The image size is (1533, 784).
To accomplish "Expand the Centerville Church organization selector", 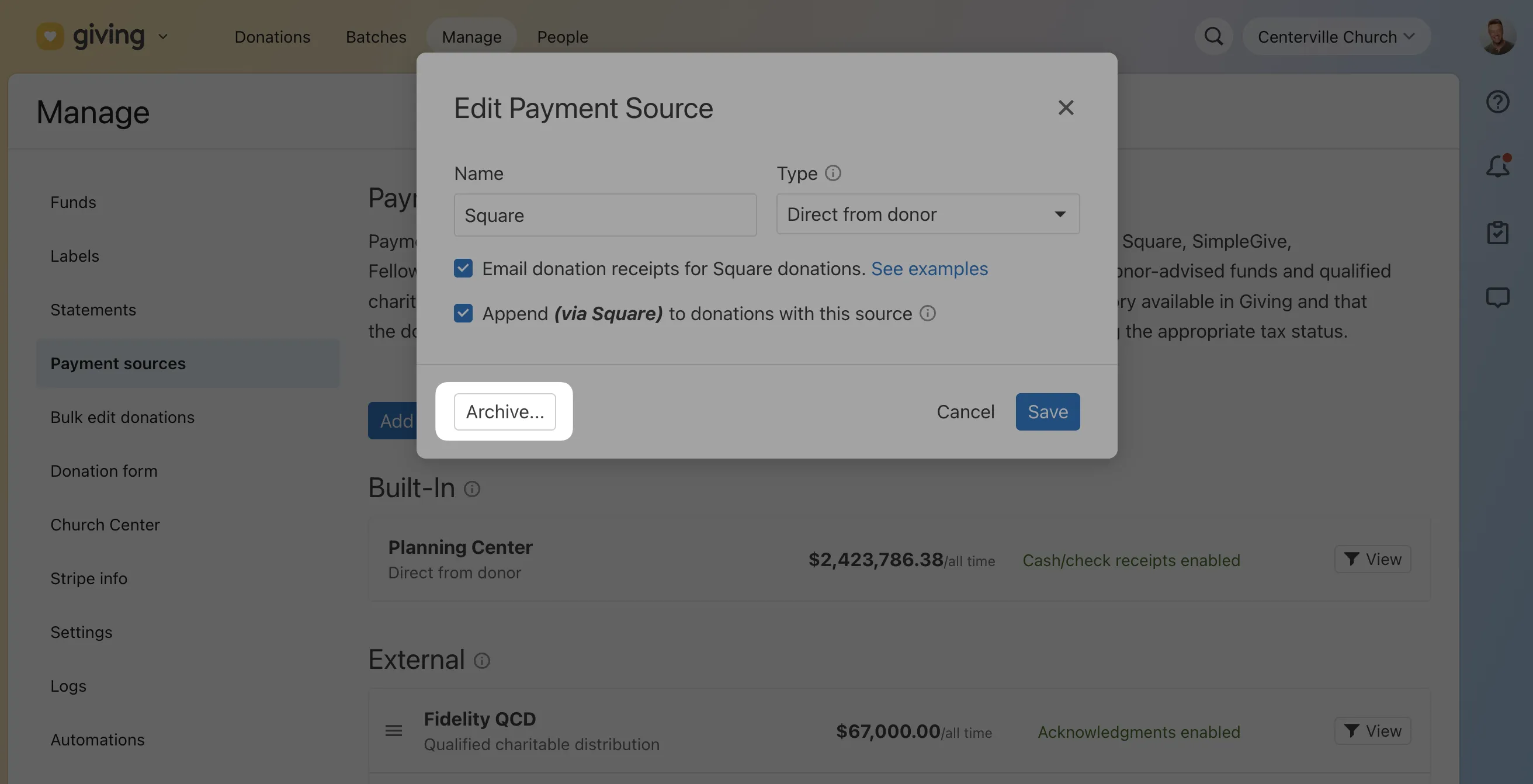I will click(1336, 36).
